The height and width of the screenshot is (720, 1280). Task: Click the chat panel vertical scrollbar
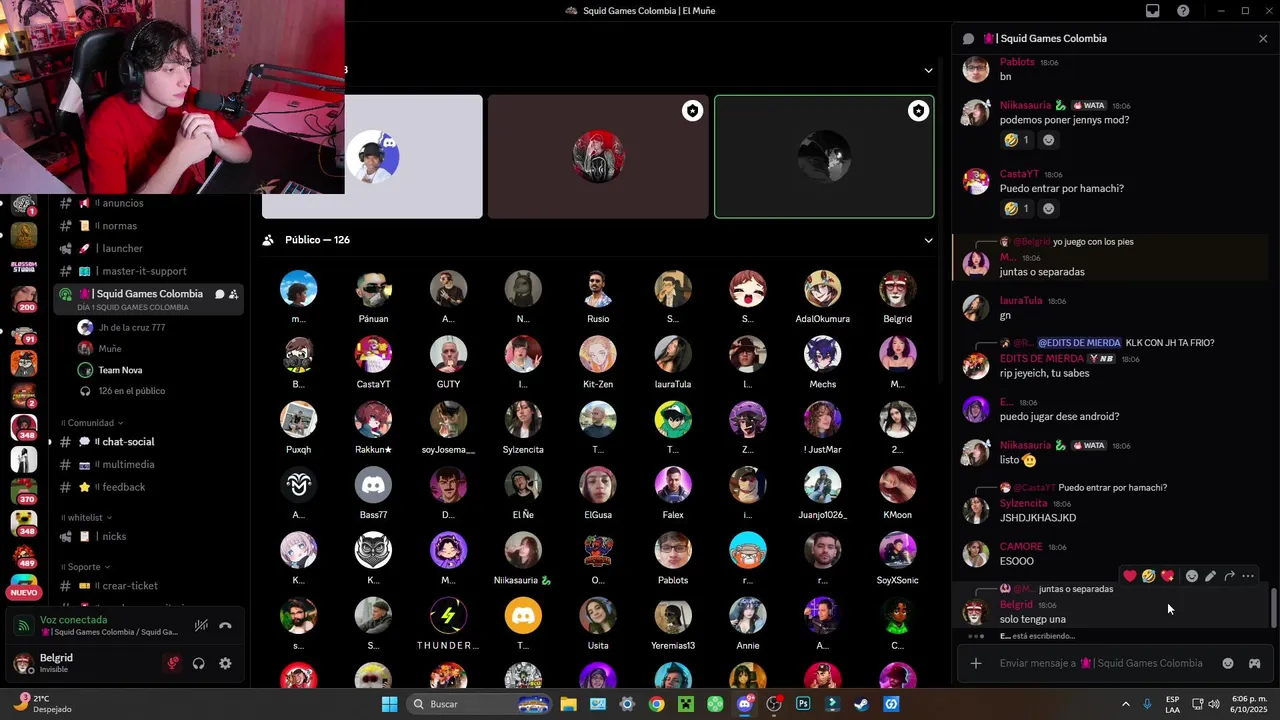[1274, 608]
